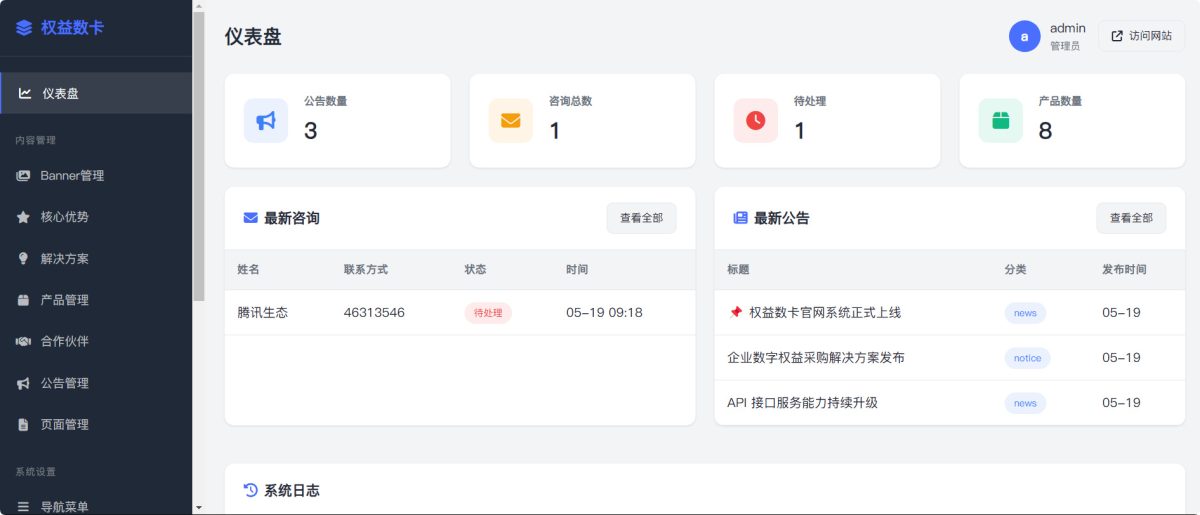Click the sidebar scroll-up arrow
This screenshot has height=515, width=1200.
click(198, 6)
